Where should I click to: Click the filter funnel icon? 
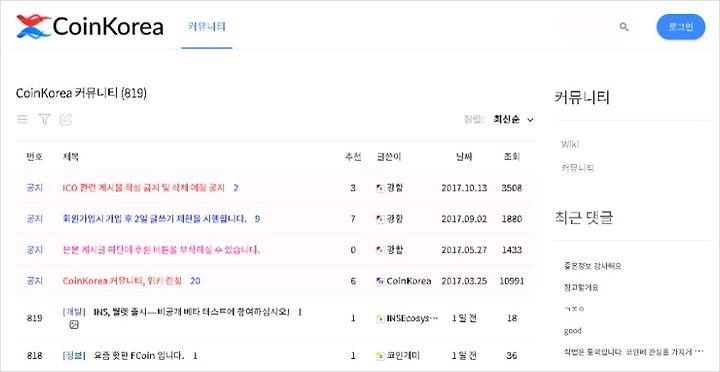click(x=44, y=119)
